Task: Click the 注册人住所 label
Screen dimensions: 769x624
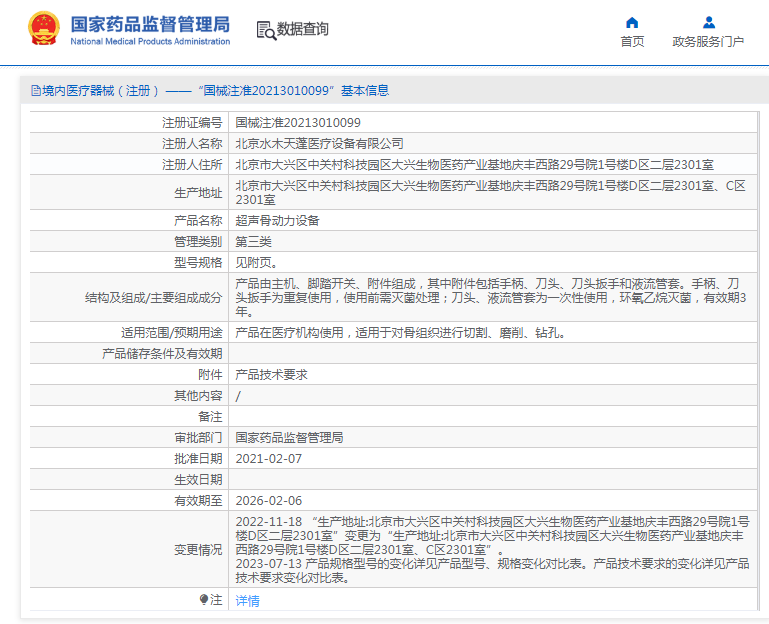Action: tap(192, 165)
